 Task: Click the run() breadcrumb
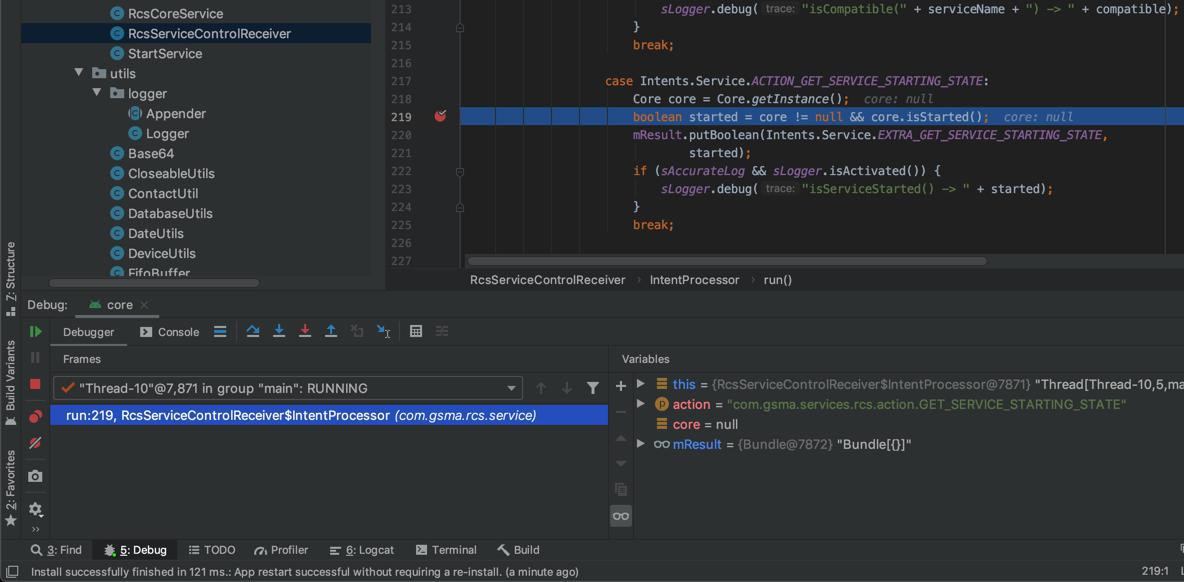tap(778, 280)
